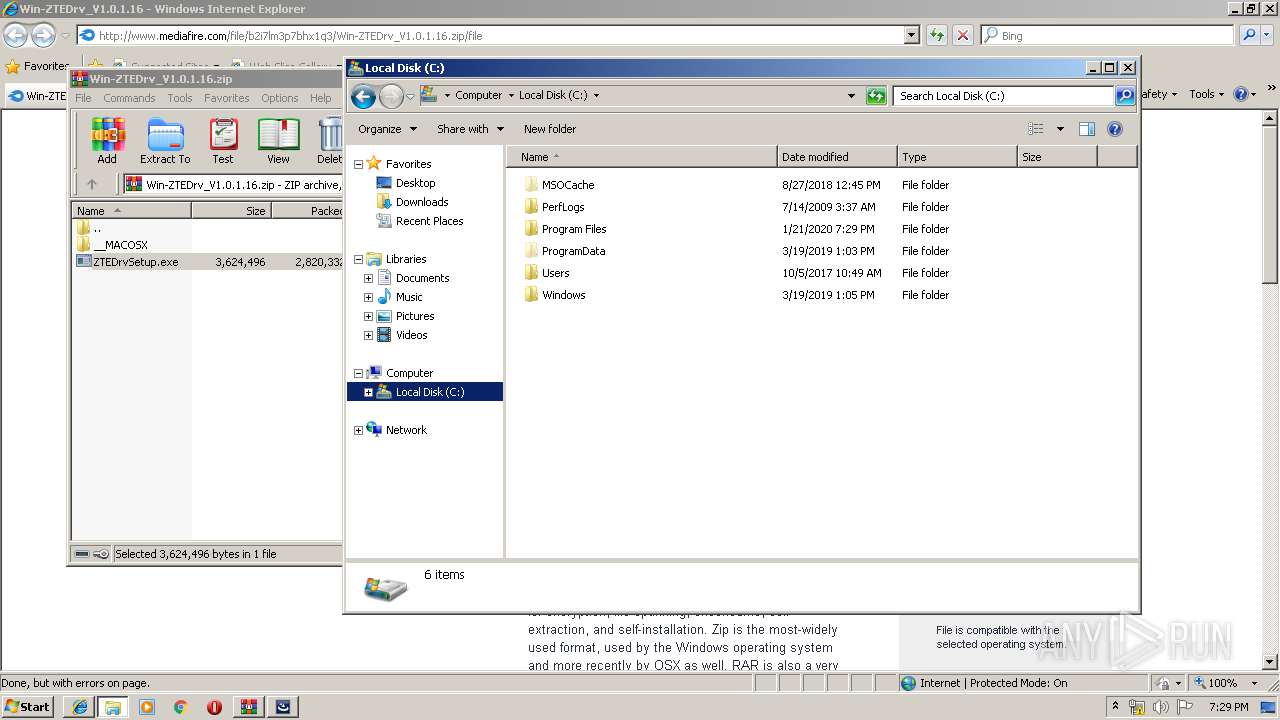Image resolution: width=1280 pixels, height=720 pixels.
Task: Click Internet Explorer back button
Action: (15, 36)
